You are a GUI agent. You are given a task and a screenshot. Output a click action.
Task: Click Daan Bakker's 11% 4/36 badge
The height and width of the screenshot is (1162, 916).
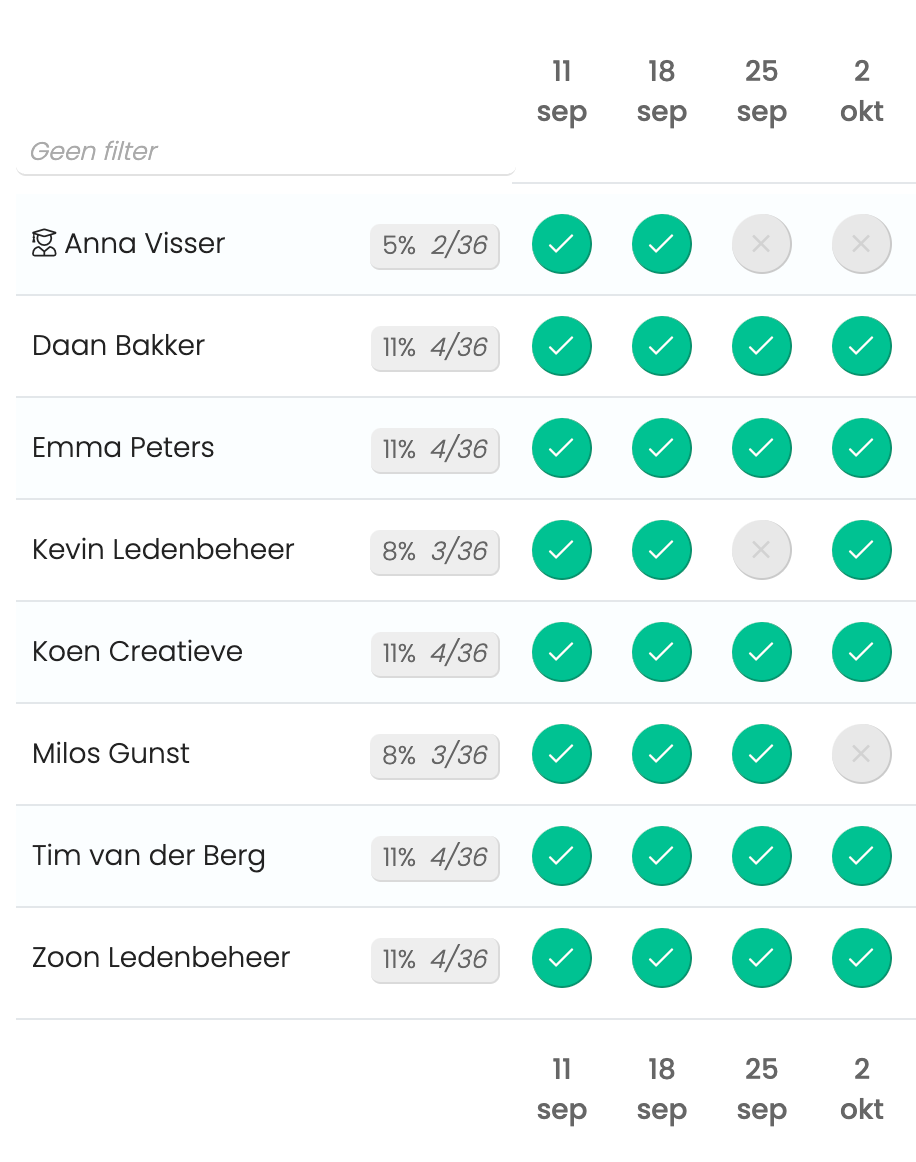tap(435, 348)
